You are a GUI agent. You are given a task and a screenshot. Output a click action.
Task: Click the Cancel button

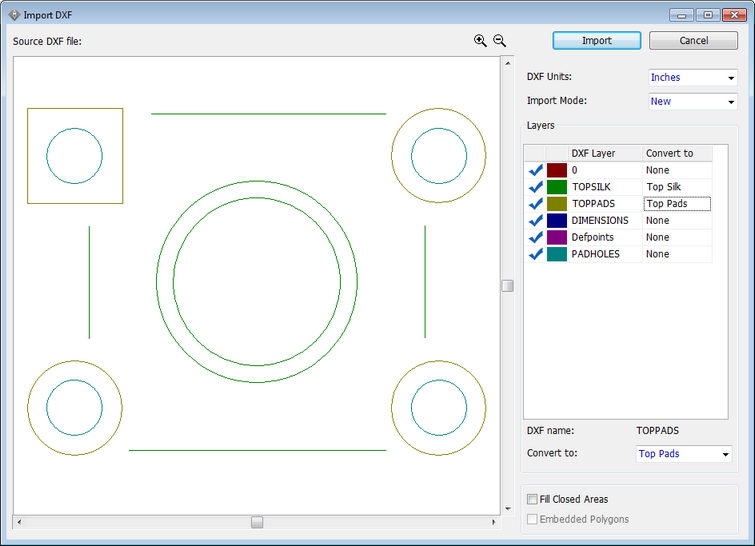click(x=693, y=40)
